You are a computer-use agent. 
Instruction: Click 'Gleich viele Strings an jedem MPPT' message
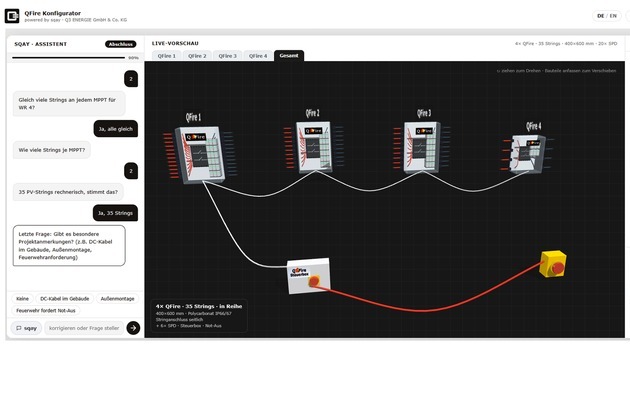point(69,104)
